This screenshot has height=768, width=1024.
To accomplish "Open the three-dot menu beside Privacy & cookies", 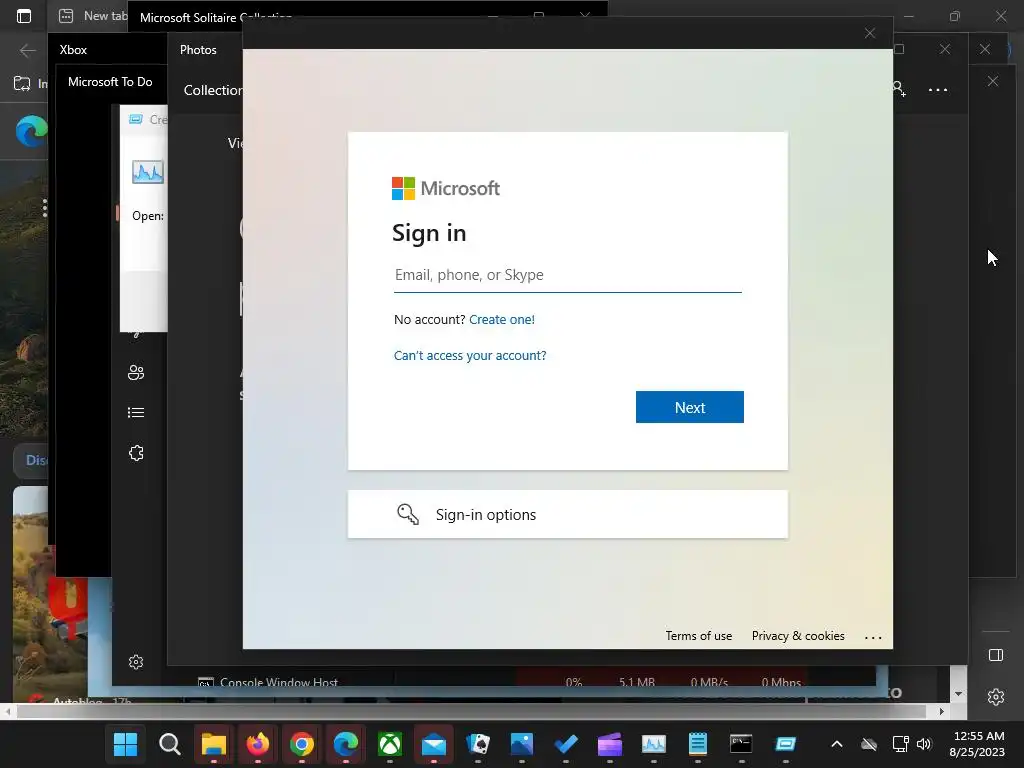I will (x=873, y=637).
